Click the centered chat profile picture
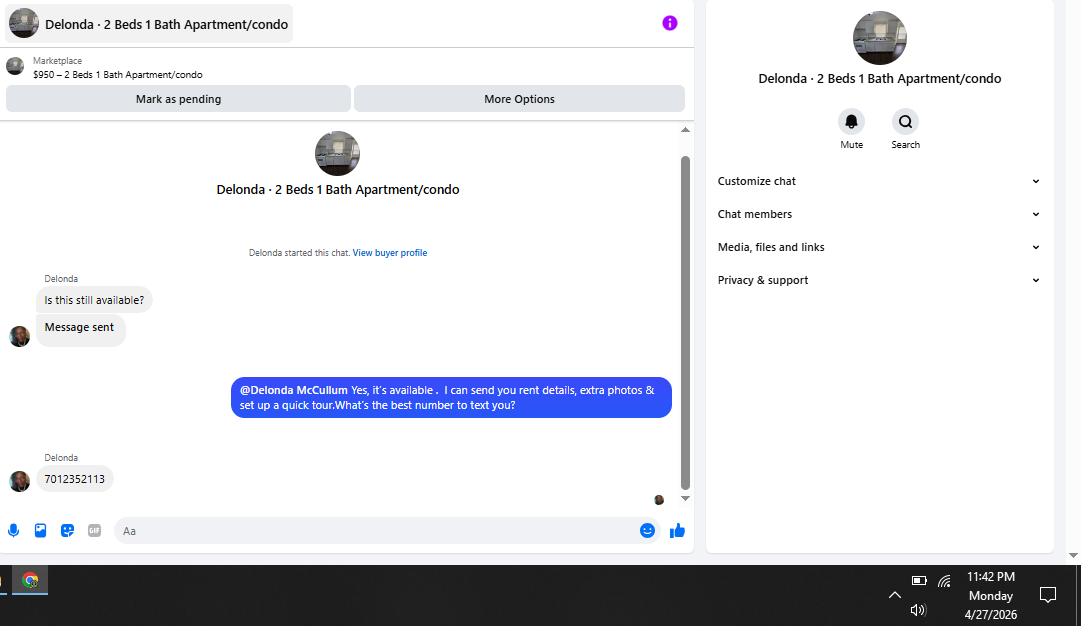This screenshot has width=1081, height=626. (x=337, y=153)
